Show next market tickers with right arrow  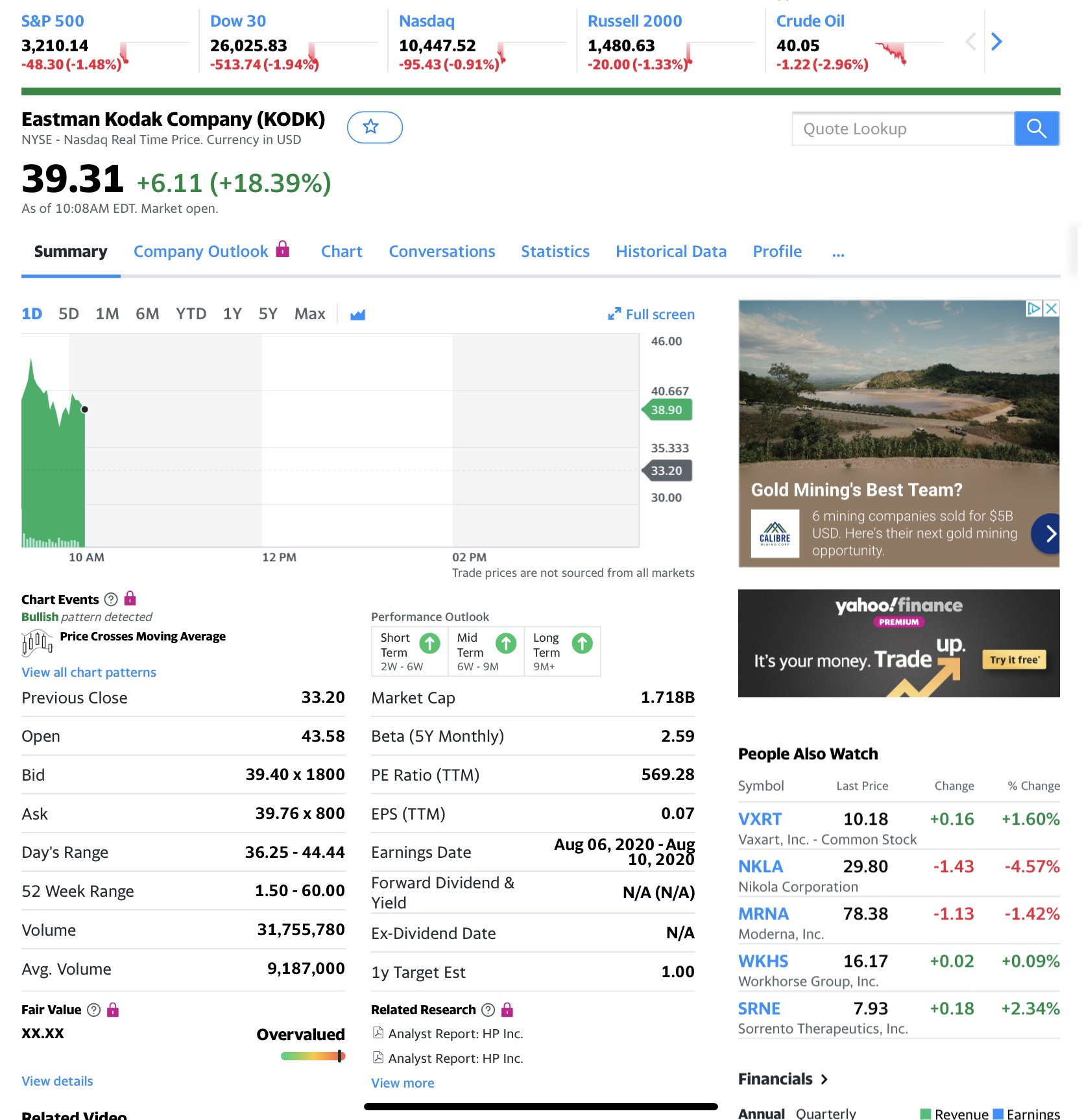[x=997, y=42]
